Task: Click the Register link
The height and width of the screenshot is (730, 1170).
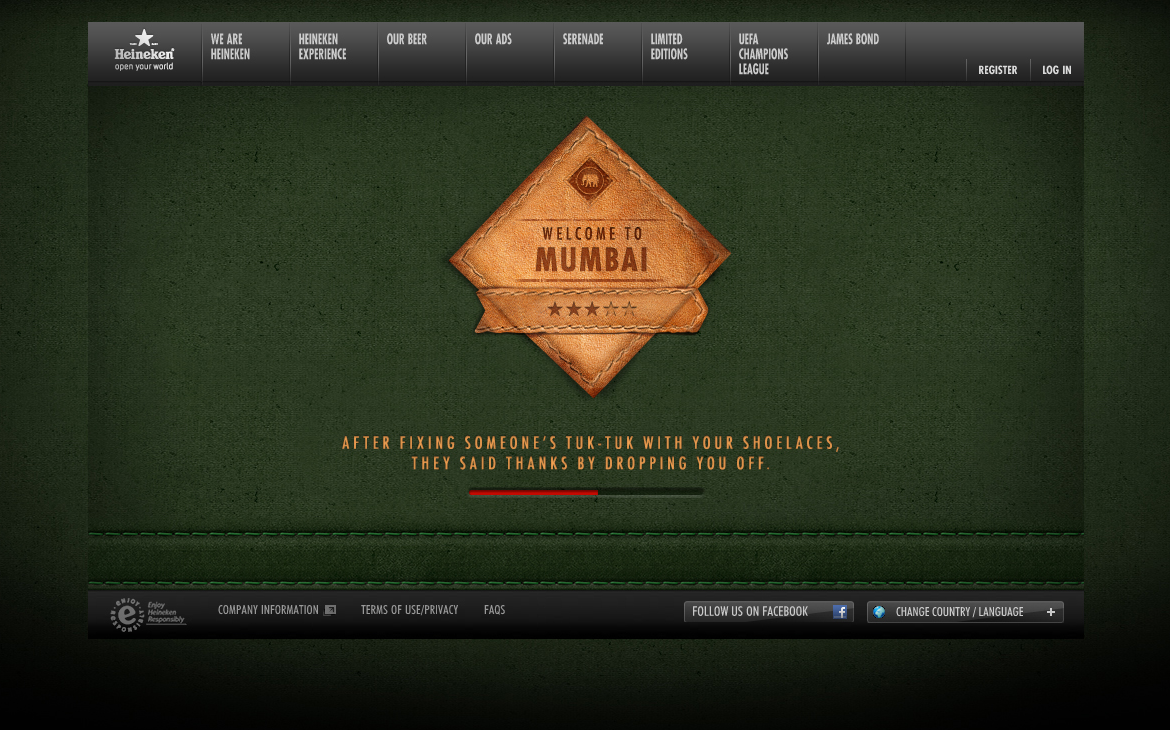Action: 998,69
